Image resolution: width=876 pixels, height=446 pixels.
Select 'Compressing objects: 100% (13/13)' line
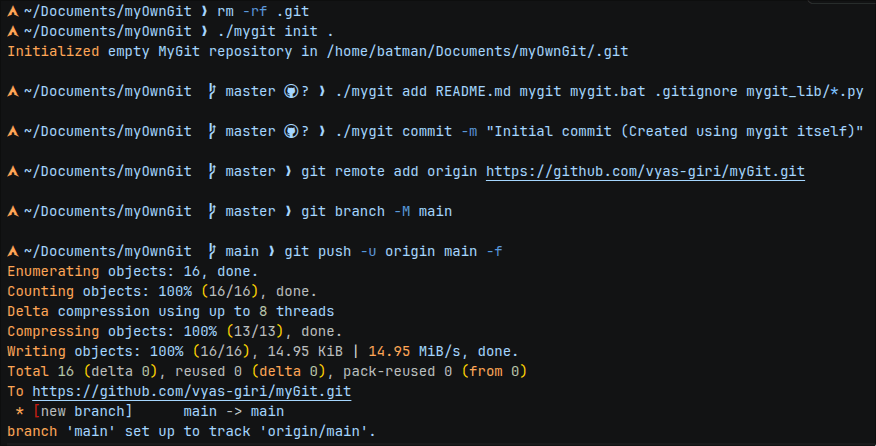tap(174, 331)
